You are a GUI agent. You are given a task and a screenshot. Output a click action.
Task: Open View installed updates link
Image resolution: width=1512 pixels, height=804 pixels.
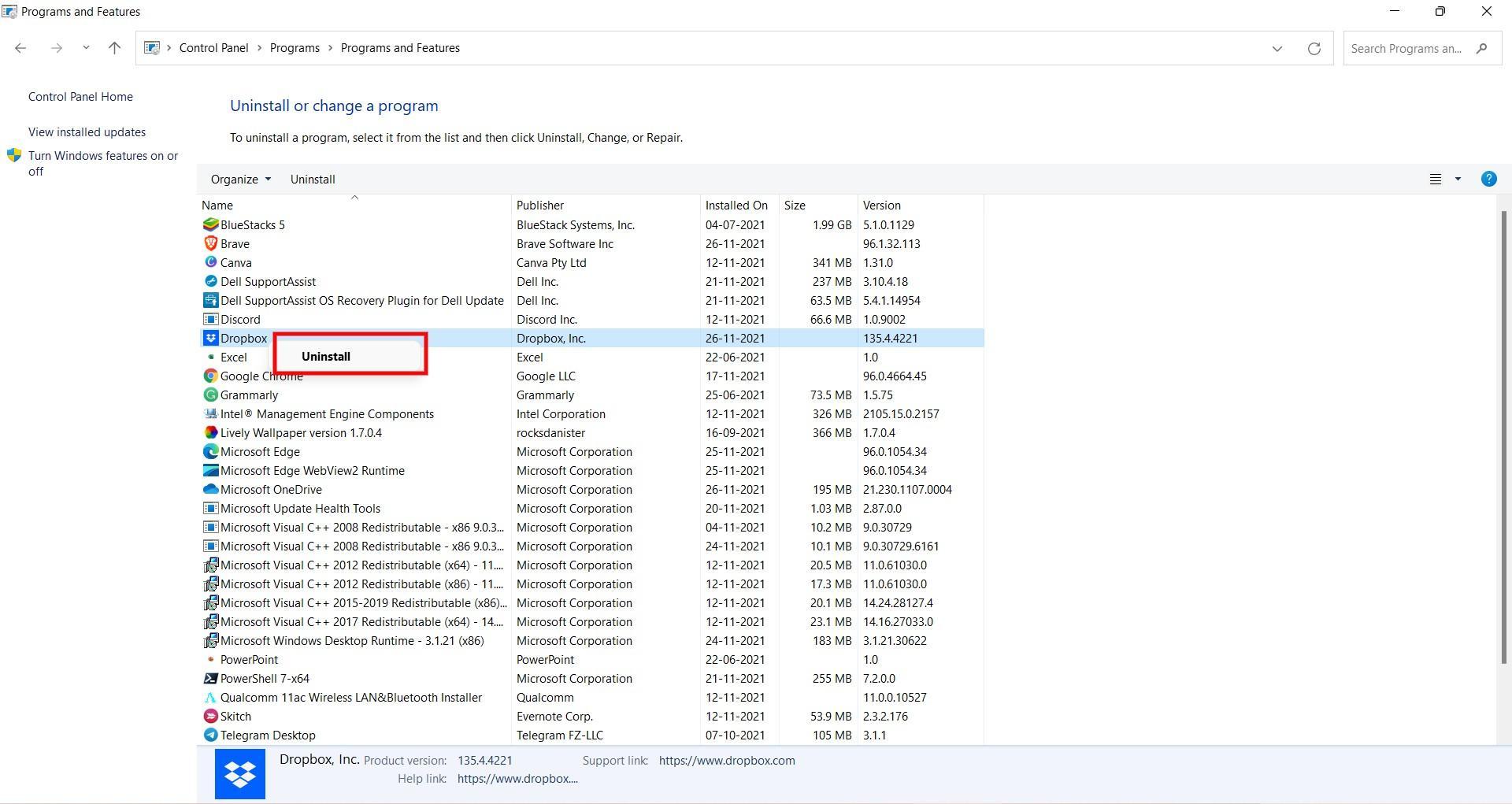pyautogui.click(x=87, y=132)
